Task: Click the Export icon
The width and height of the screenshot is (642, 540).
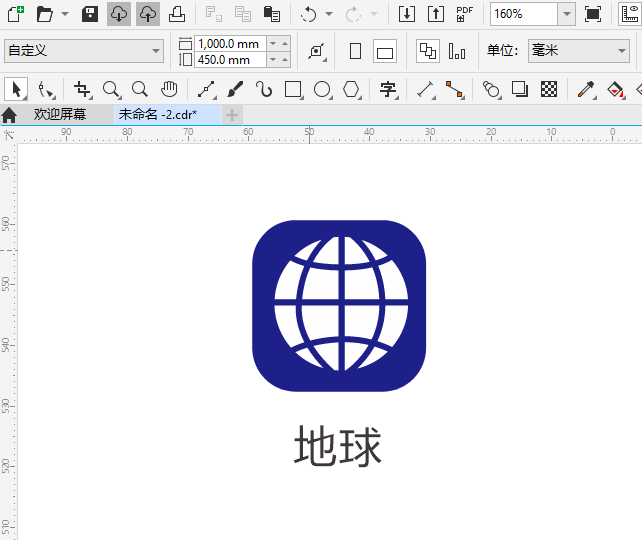Action: point(436,14)
